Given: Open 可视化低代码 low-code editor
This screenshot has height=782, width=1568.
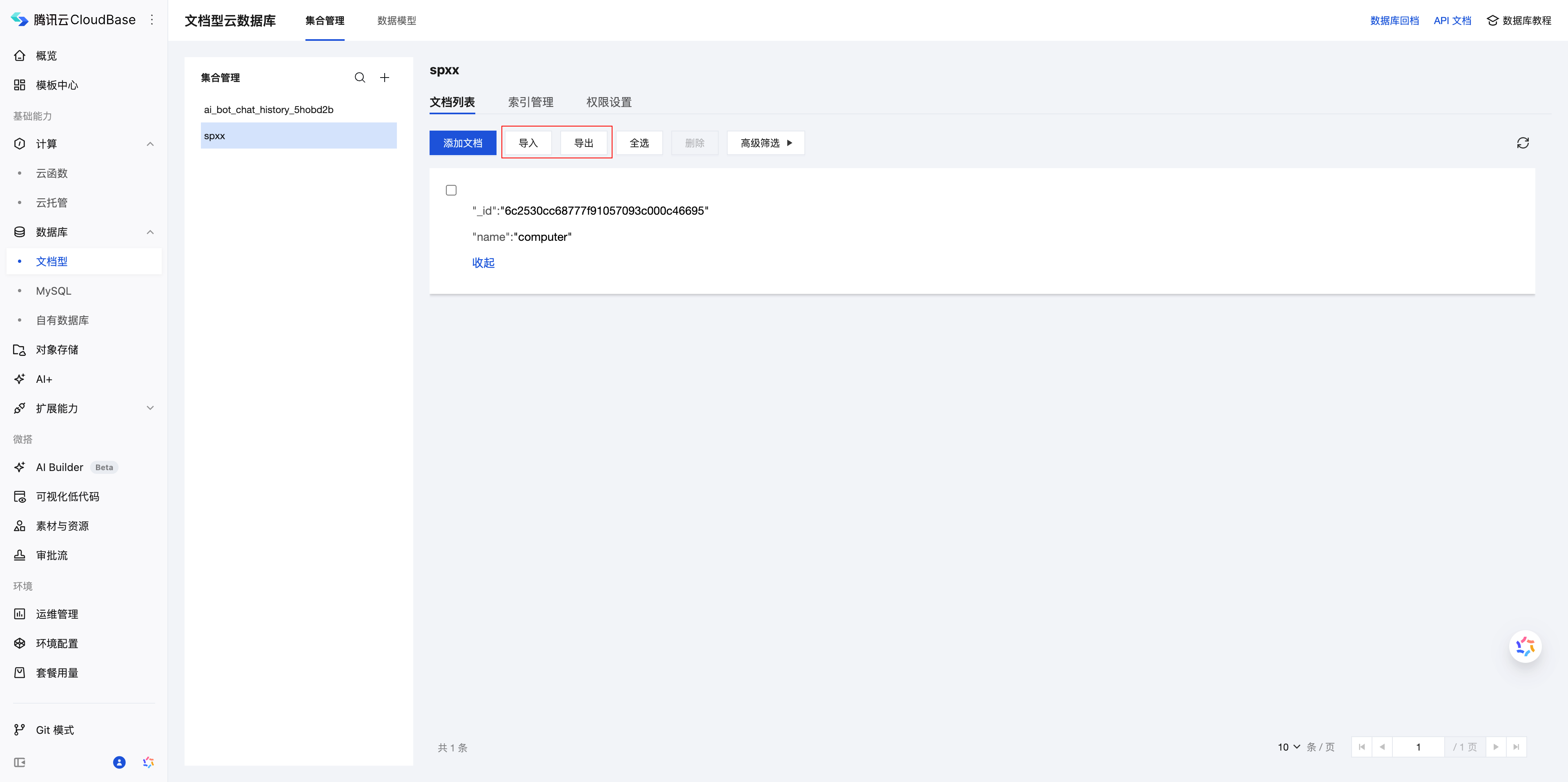Looking at the screenshot, I should tap(67, 497).
